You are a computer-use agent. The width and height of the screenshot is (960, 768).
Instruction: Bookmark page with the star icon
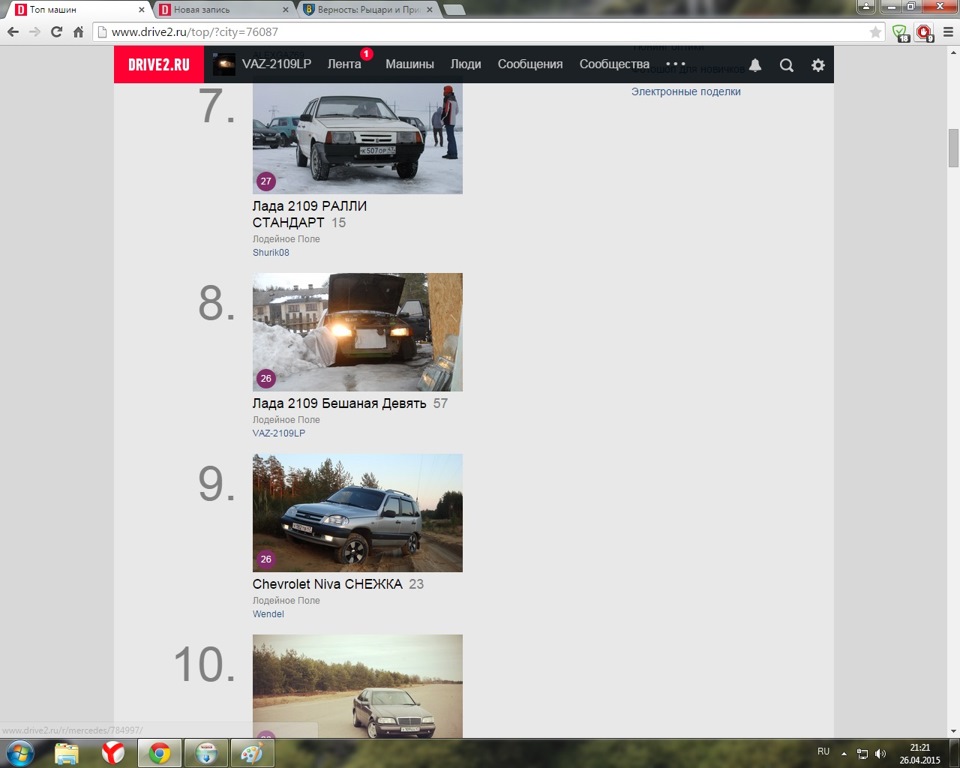tap(876, 32)
